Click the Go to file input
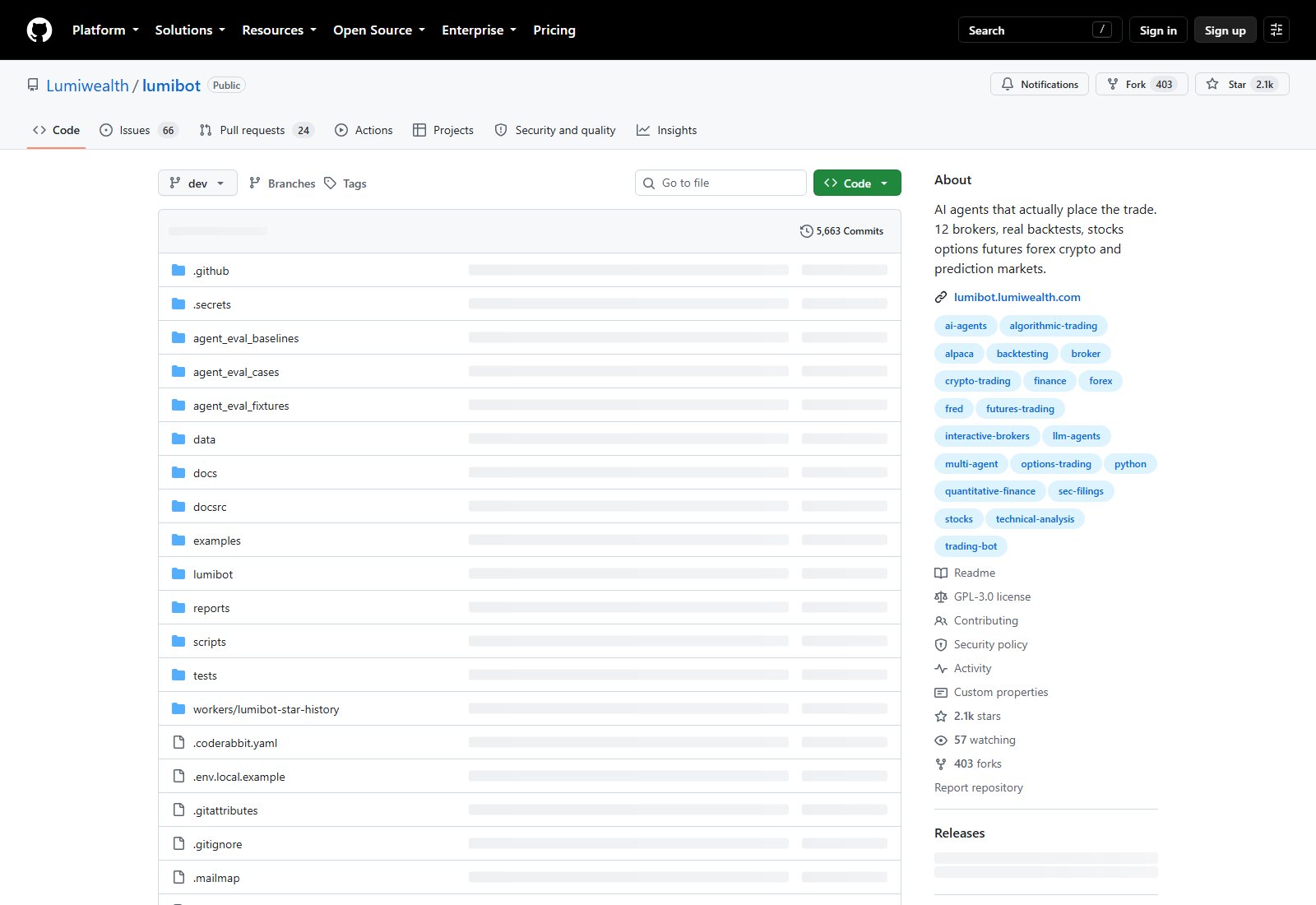Image resolution: width=1316 pixels, height=905 pixels. click(721, 183)
